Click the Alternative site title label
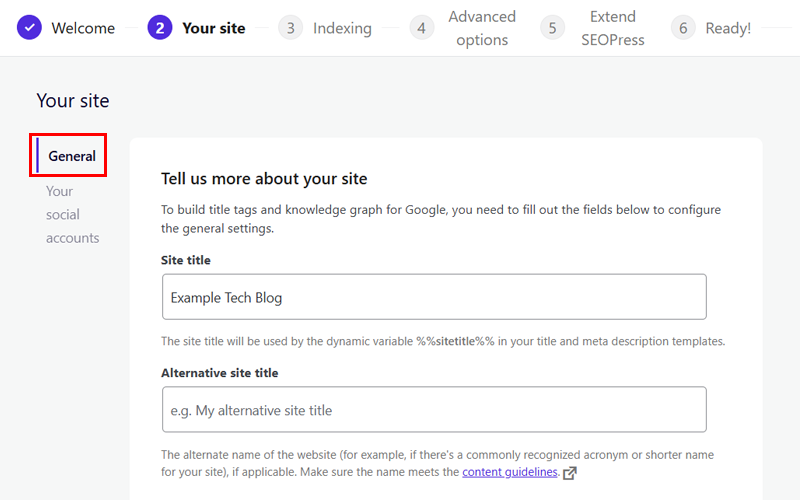Image resolution: width=800 pixels, height=500 pixels. tap(220, 373)
